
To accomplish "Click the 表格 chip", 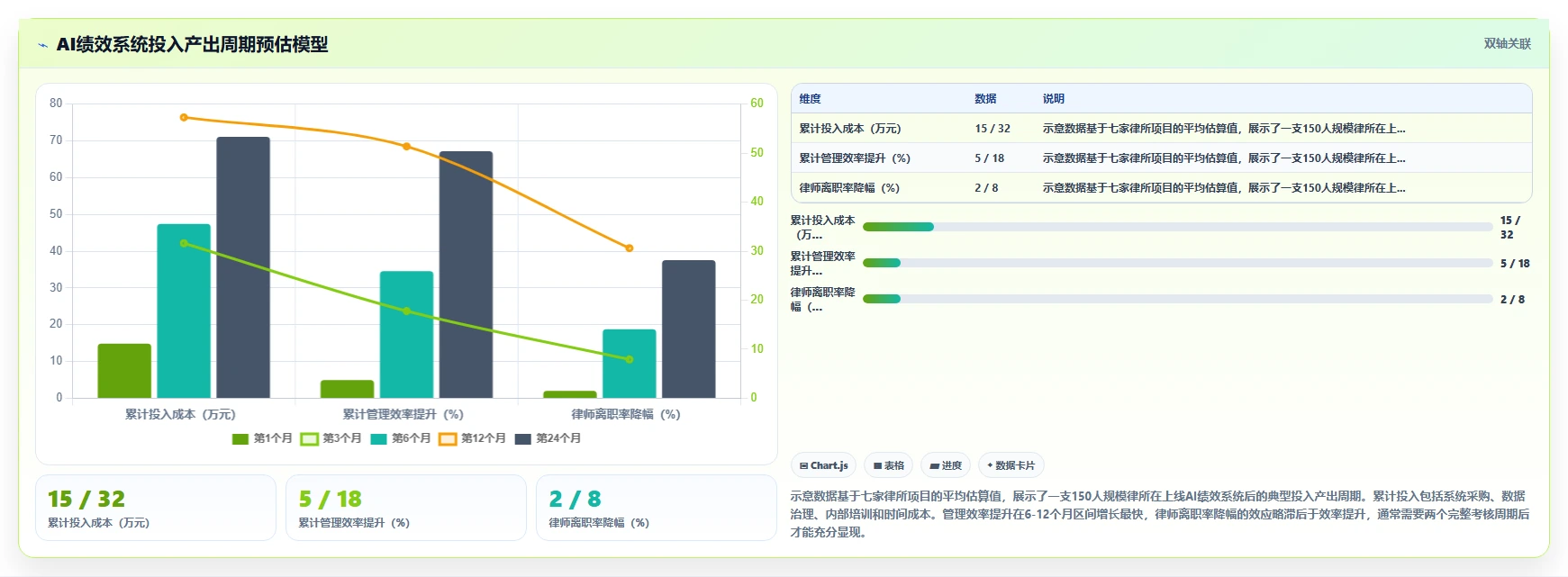I will 888,465.
